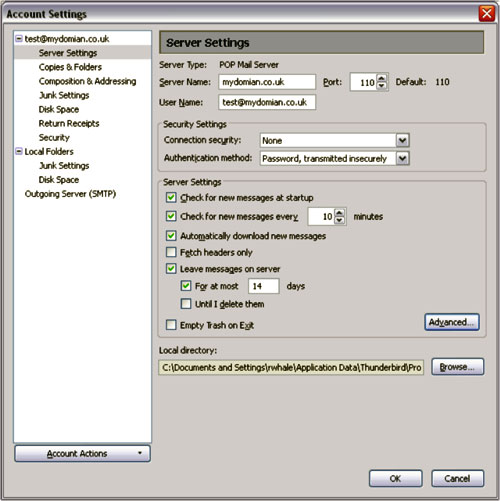The width and height of the screenshot is (500, 501).
Task: Click Browse... for local directory
Action: (457, 367)
